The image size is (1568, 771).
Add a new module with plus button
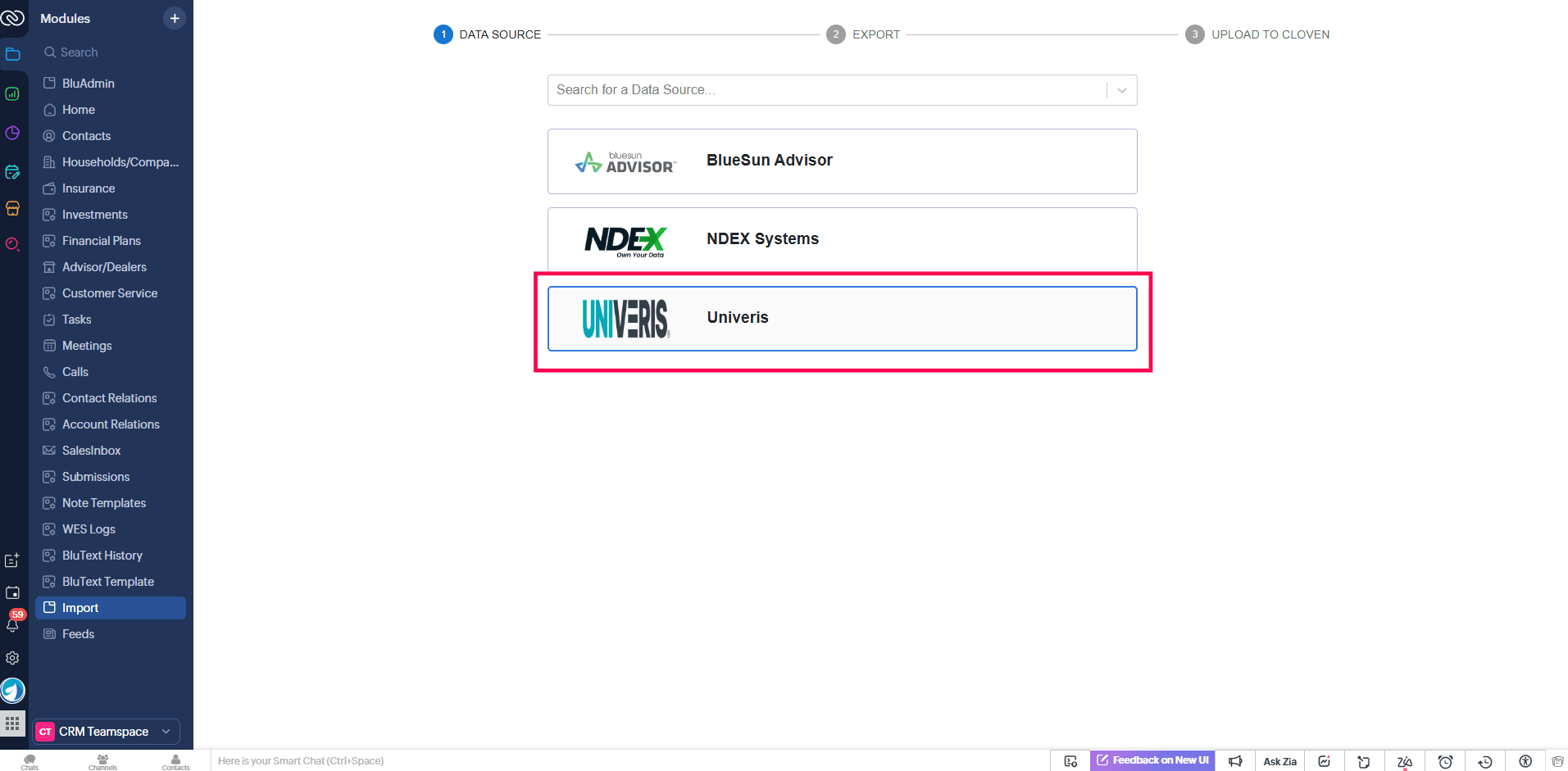pyautogui.click(x=175, y=18)
